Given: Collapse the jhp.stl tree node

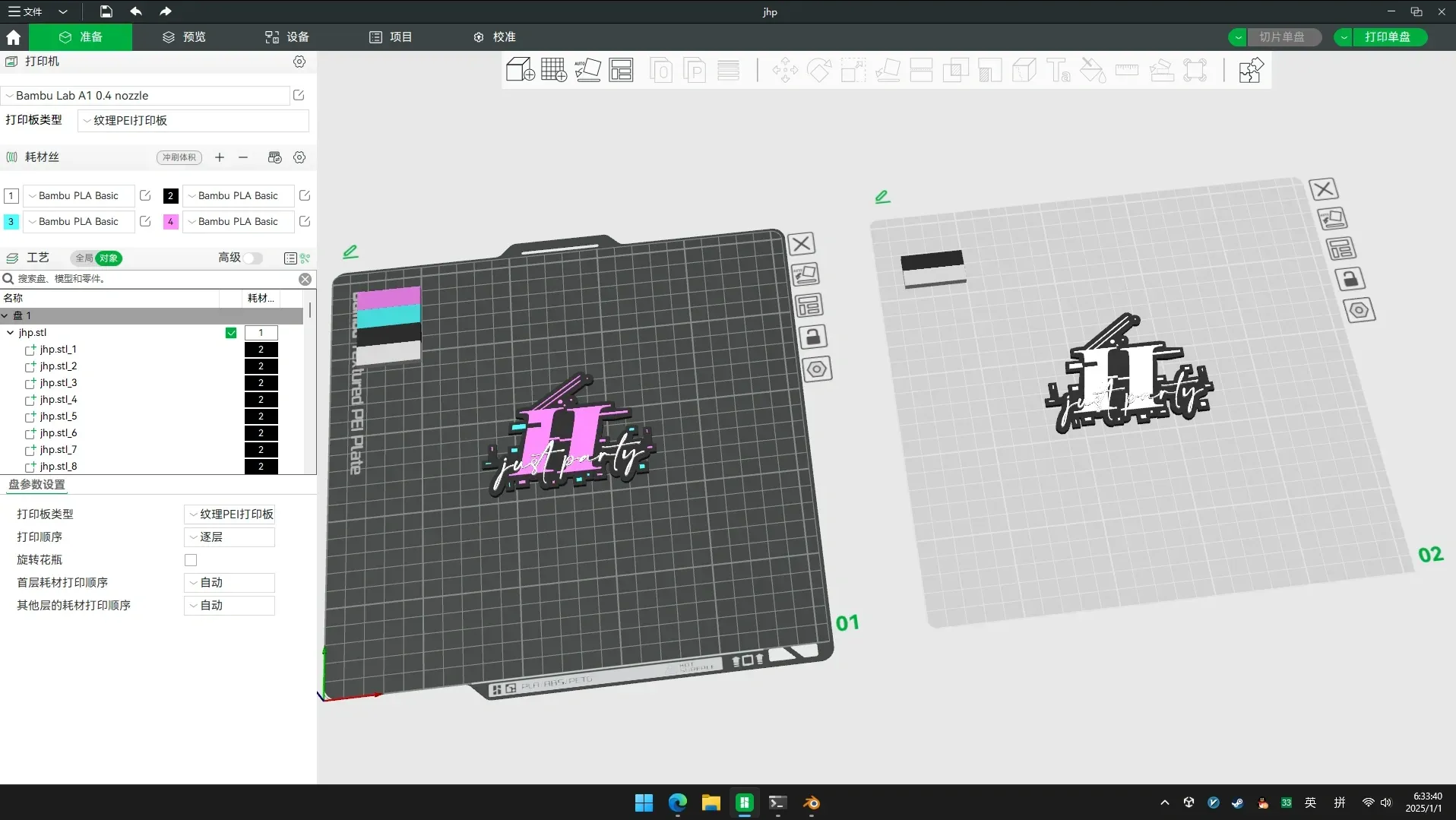Looking at the screenshot, I should click(x=10, y=333).
